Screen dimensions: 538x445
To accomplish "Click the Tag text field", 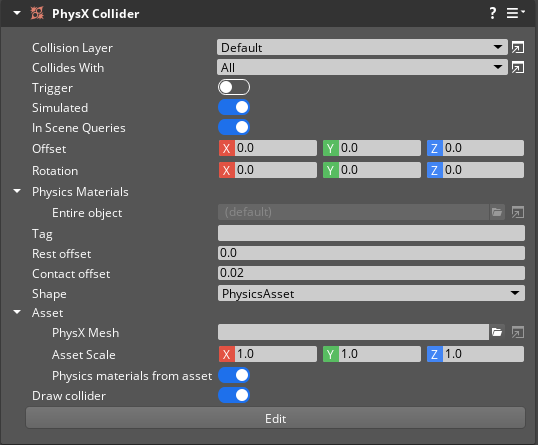I will tap(371, 233).
